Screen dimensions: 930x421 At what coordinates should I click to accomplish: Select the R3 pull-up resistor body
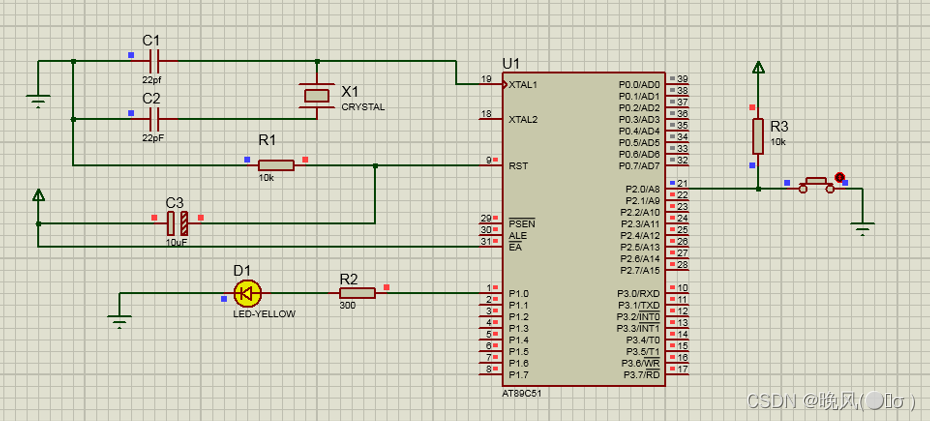[x=758, y=136]
